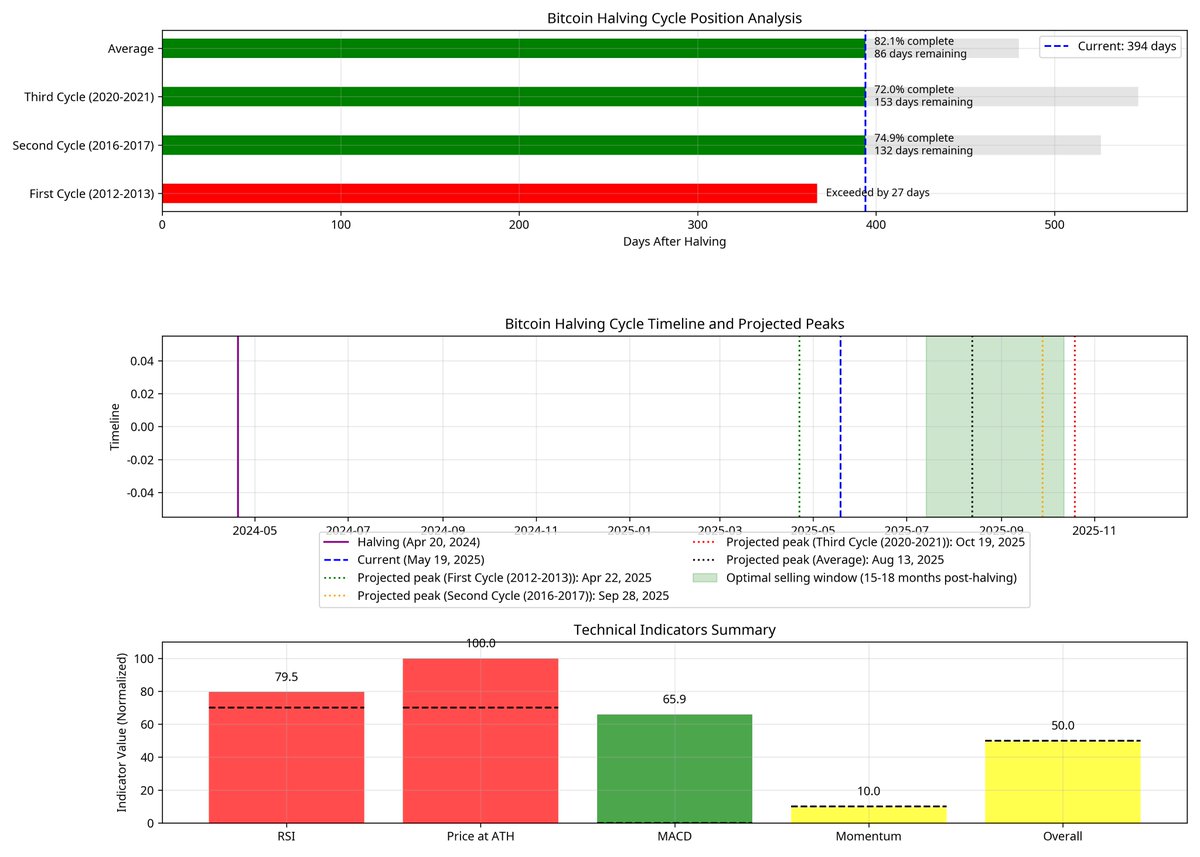Click the red First Cycle (2012-2013) bar
The width and height of the screenshot is (1200, 857).
click(x=489, y=193)
